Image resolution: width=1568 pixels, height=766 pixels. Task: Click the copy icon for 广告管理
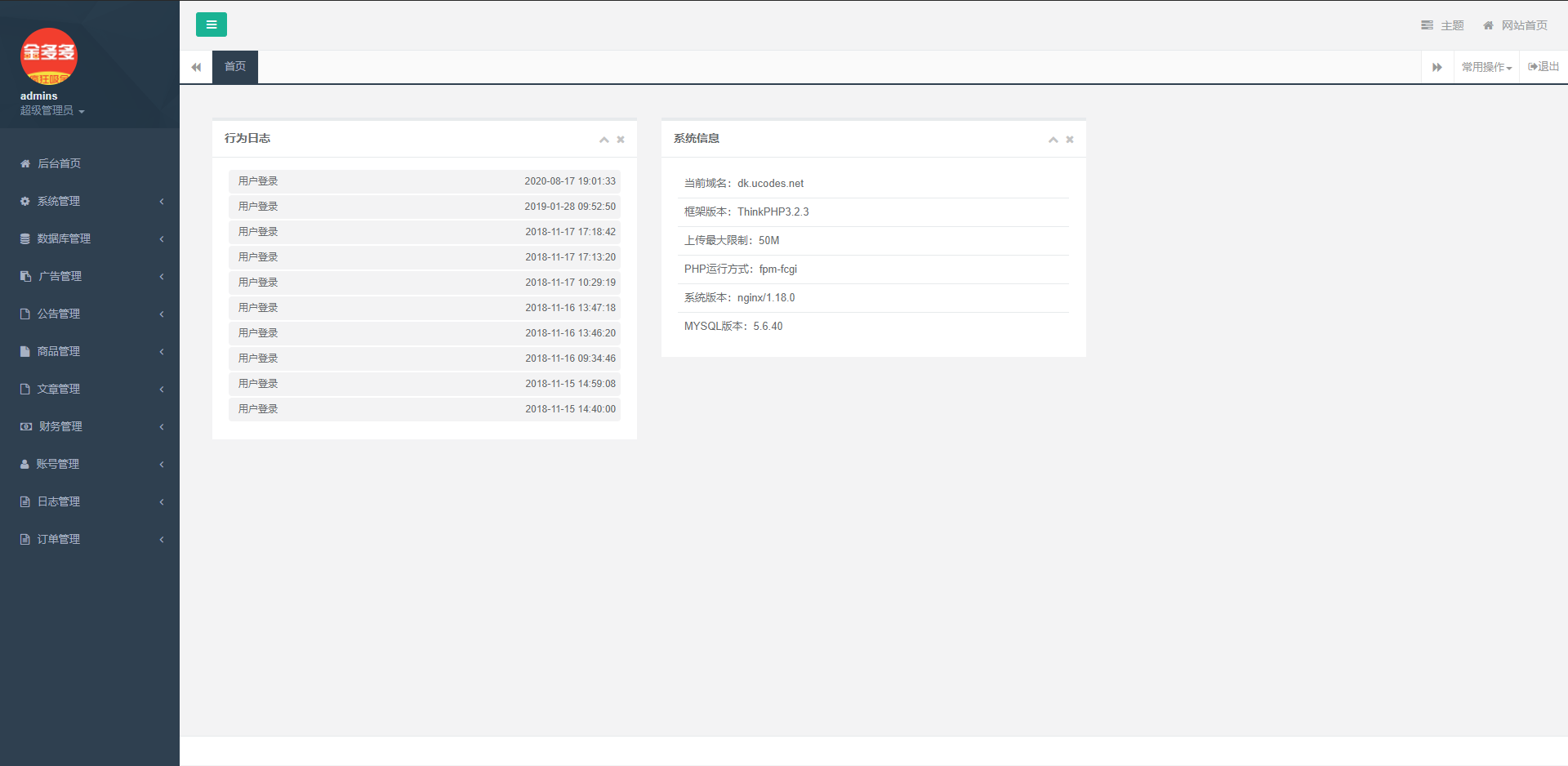tap(25, 276)
